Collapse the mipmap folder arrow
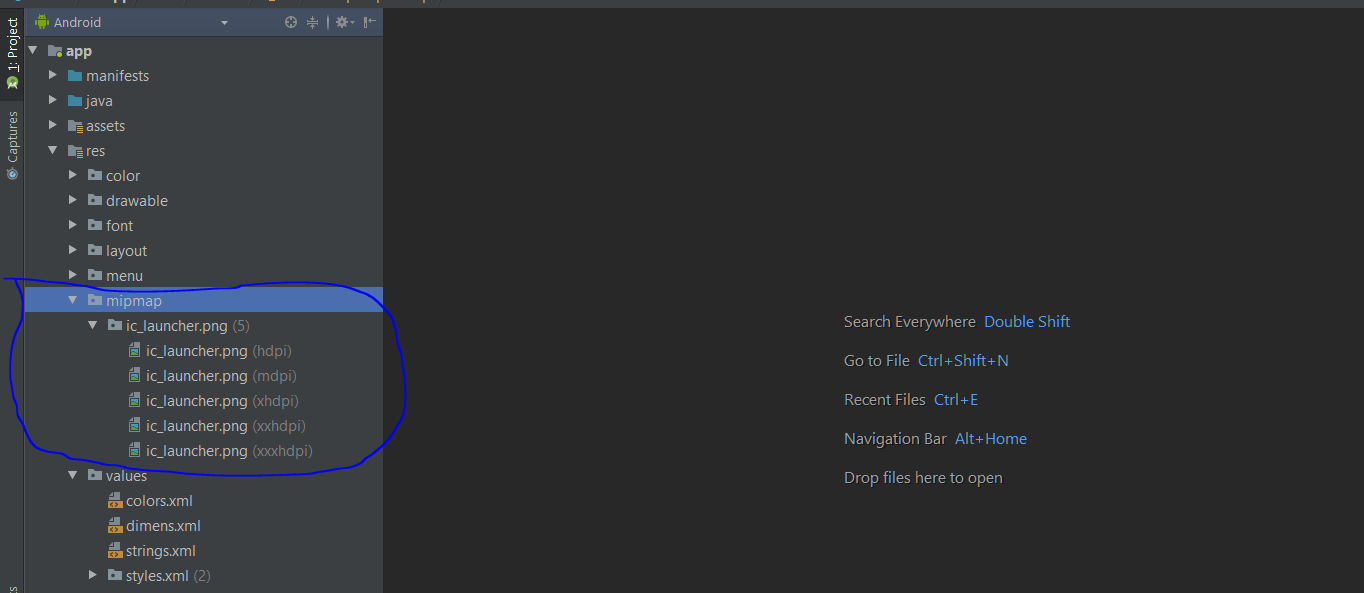Screen dimensions: 1364x593 [73, 301]
